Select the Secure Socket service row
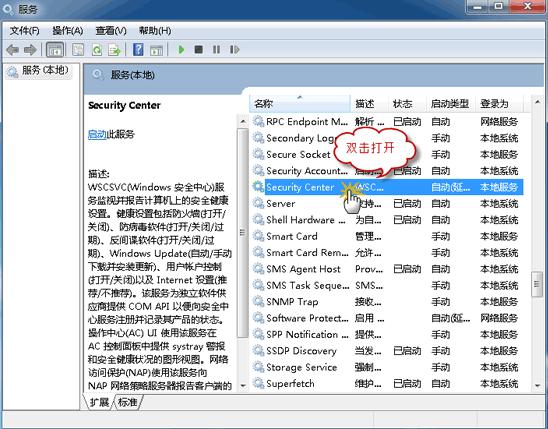Viewport: 548px width, 429px height. click(387, 154)
